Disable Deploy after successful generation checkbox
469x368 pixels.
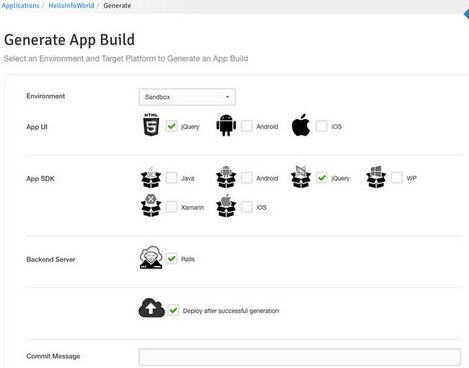[x=173, y=310]
